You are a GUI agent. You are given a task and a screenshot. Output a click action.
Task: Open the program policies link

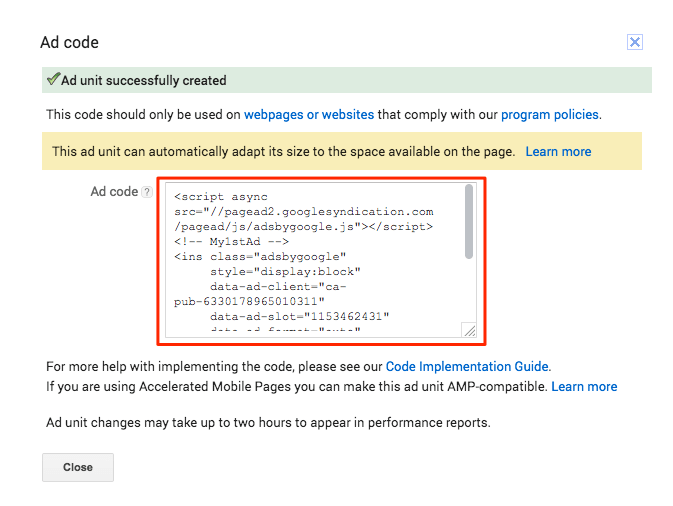point(549,115)
